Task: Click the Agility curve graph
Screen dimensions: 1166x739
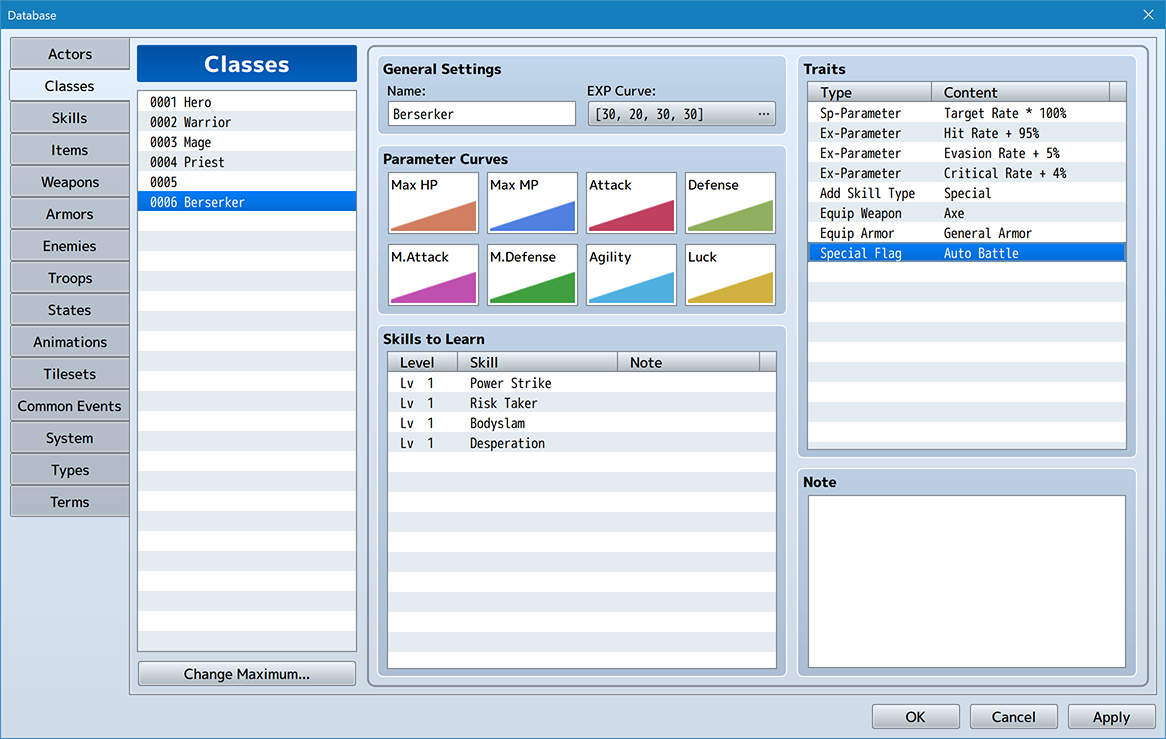Action: [631, 275]
